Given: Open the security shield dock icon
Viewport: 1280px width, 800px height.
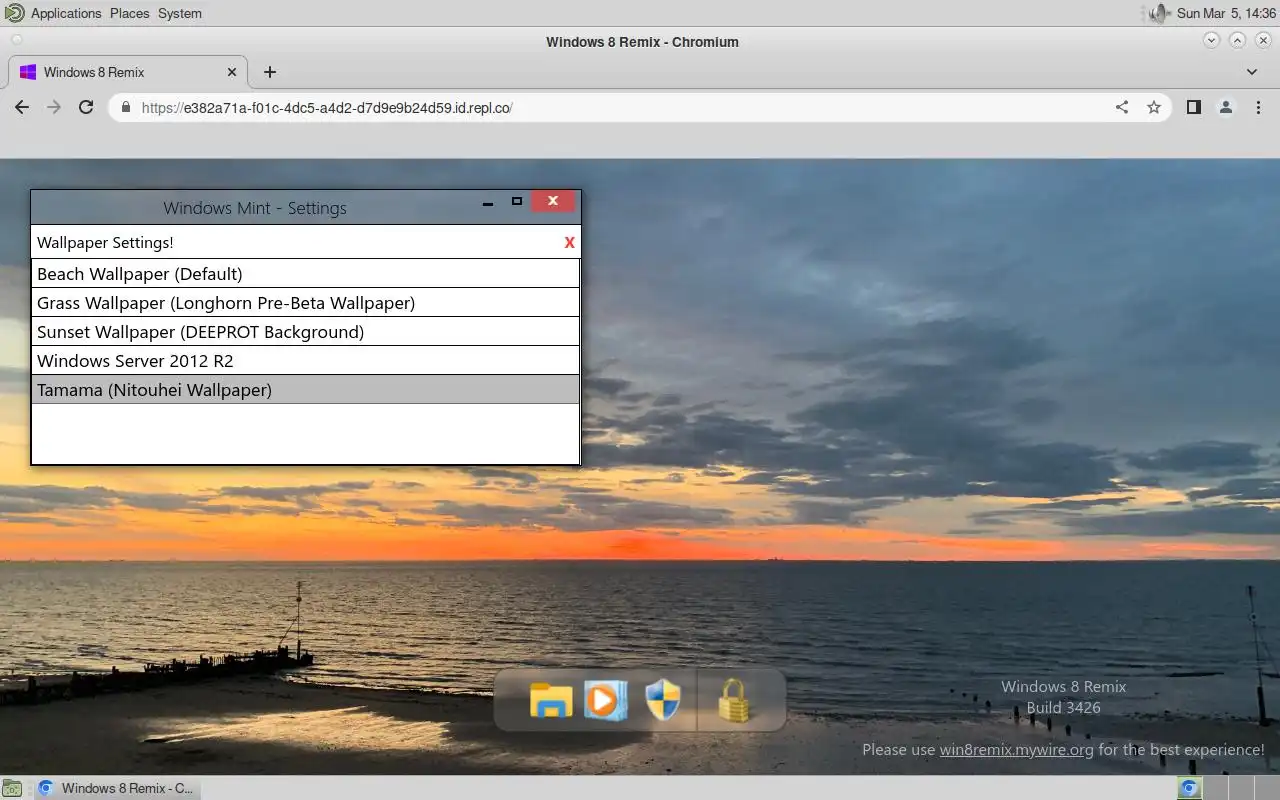Looking at the screenshot, I should tap(663, 700).
